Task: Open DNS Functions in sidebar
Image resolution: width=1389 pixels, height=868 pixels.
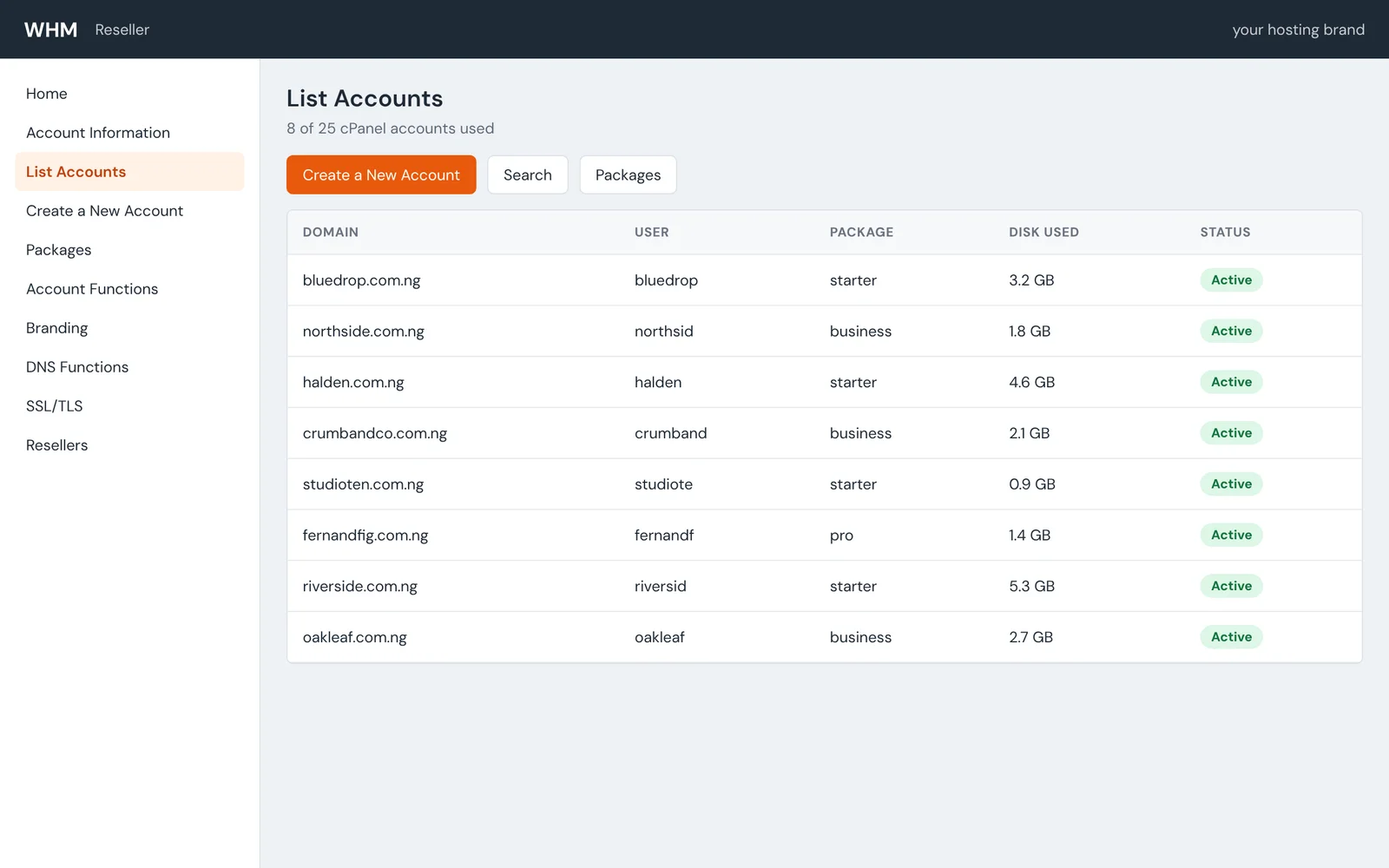Action: tap(77, 367)
